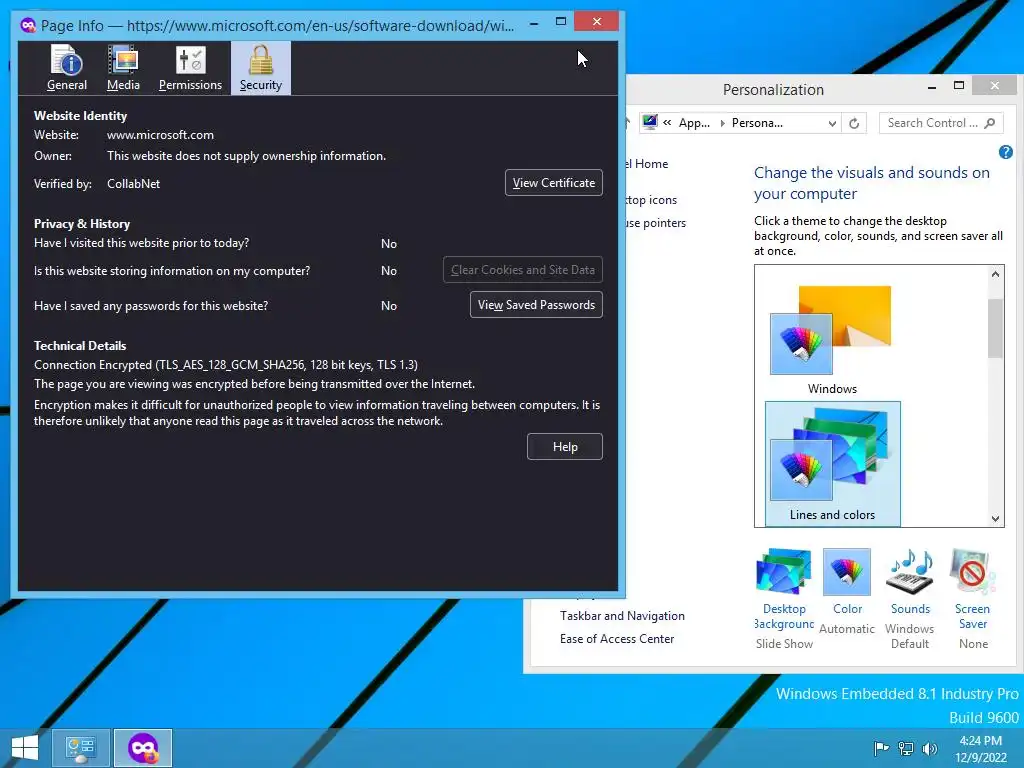Image resolution: width=1024 pixels, height=768 pixels.
Task: Click Clear Cookies and Site Data
Action: point(522,270)
